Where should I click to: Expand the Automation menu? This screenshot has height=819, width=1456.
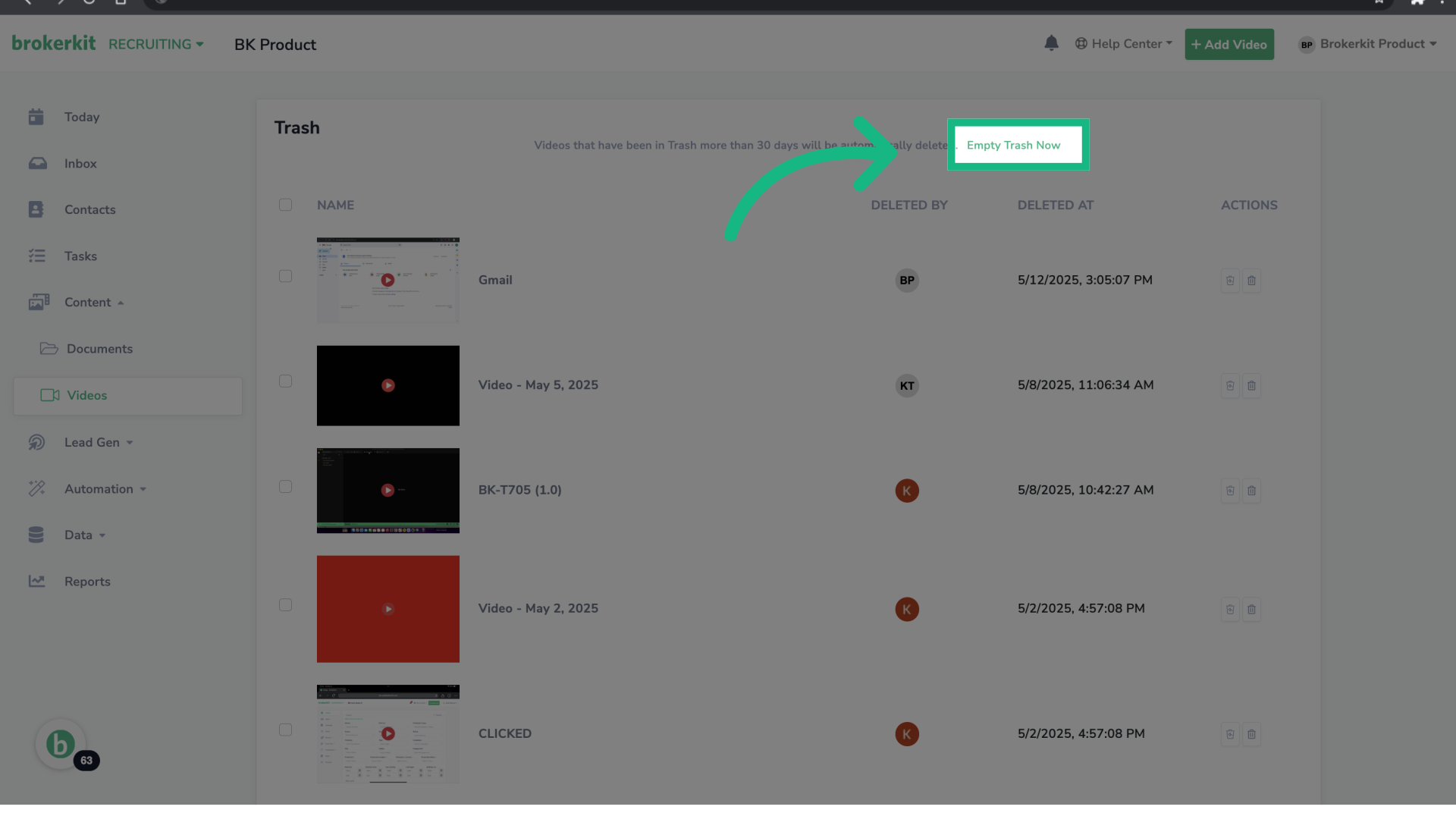tap(105, 489)
